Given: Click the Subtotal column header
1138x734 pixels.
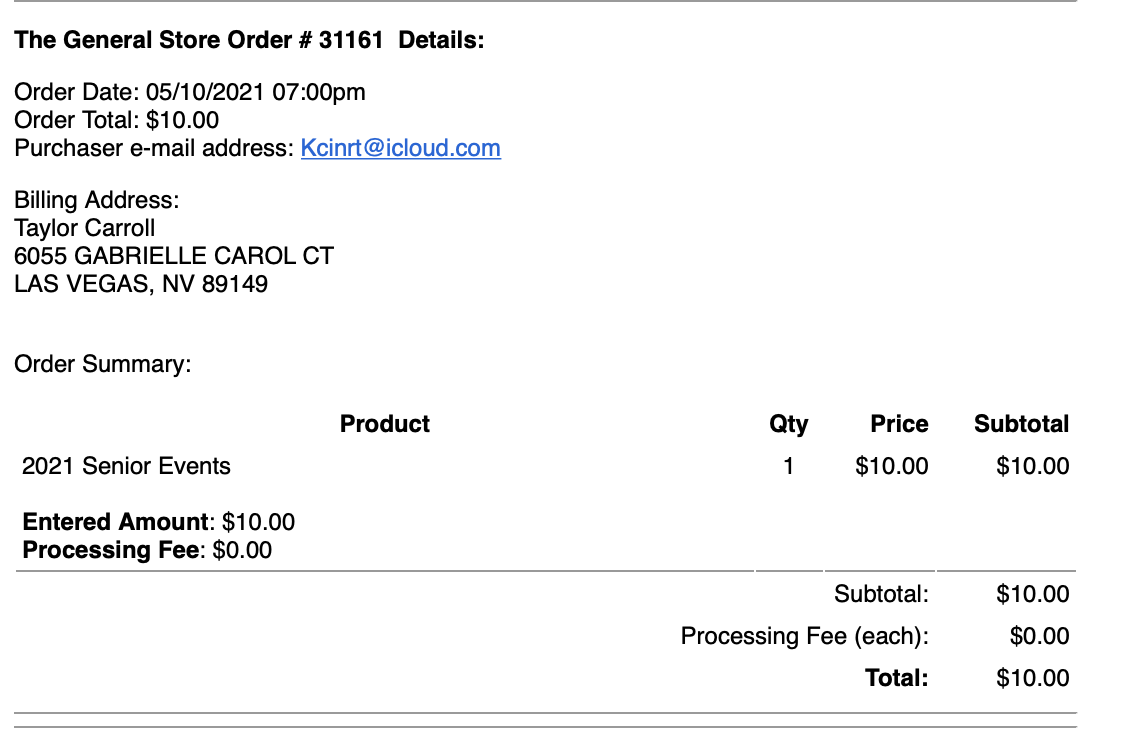Looking at the screenshot, I should click(x=1021, y=424).
